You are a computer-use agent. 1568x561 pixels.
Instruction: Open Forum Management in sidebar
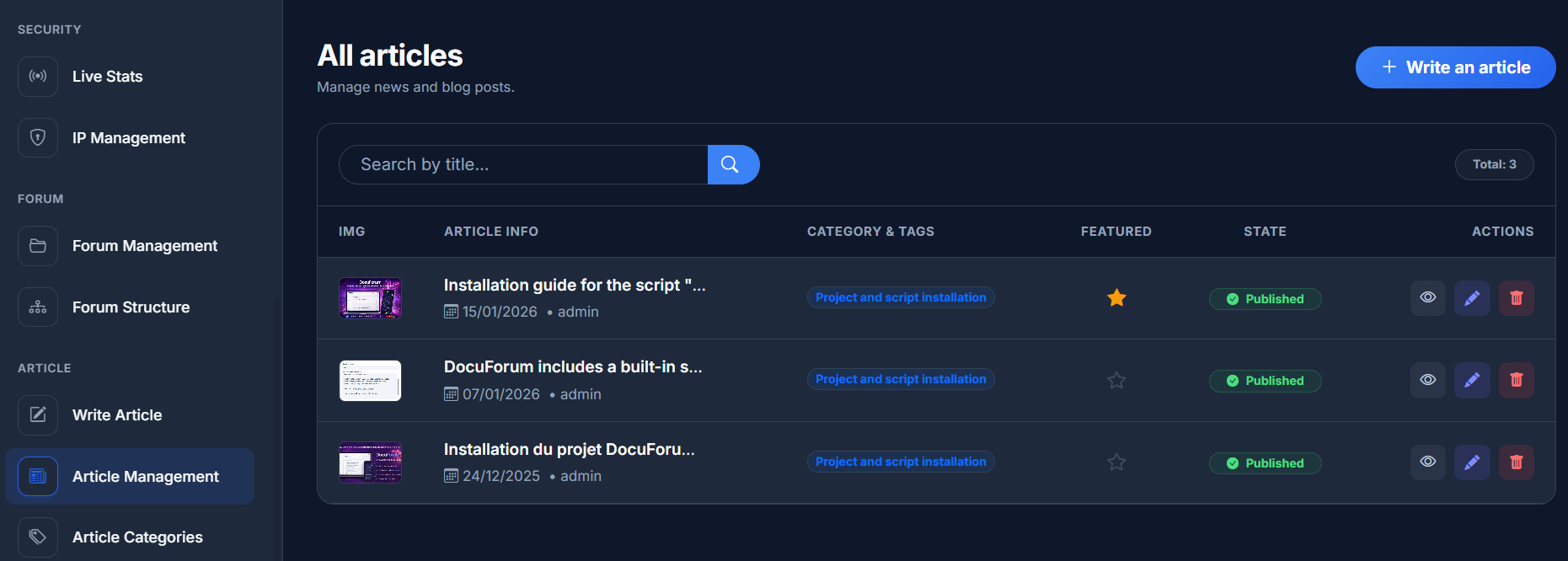[x=144, y=246]
